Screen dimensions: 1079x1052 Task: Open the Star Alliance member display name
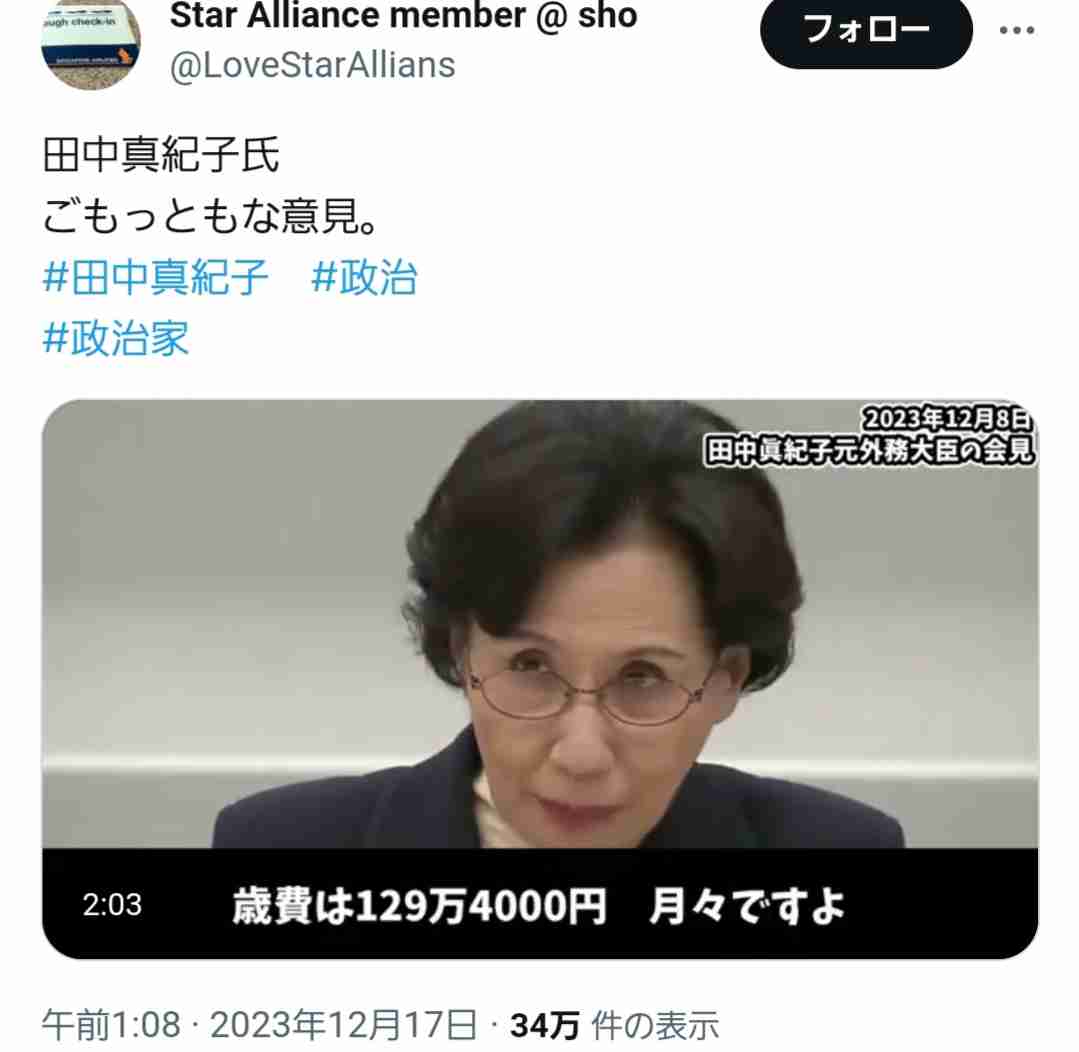[403, 15]
